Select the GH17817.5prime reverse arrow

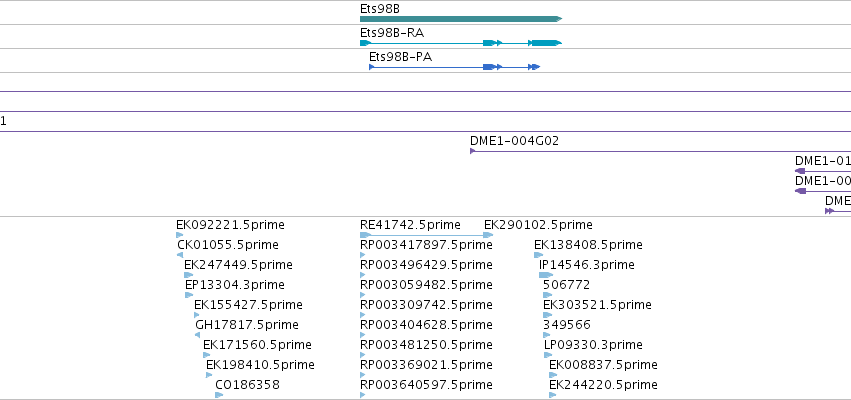(x=198, y=335)
